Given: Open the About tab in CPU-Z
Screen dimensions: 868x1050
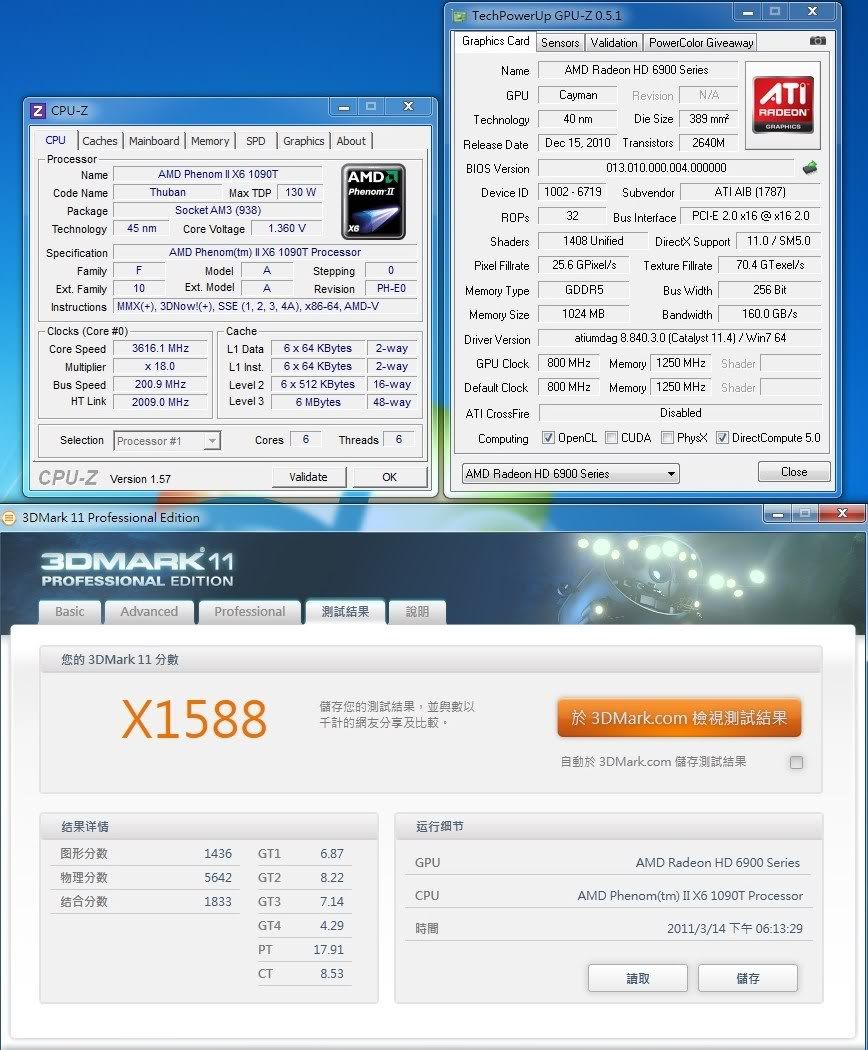Looking at the screenshot, I should [x=351, y=141].
